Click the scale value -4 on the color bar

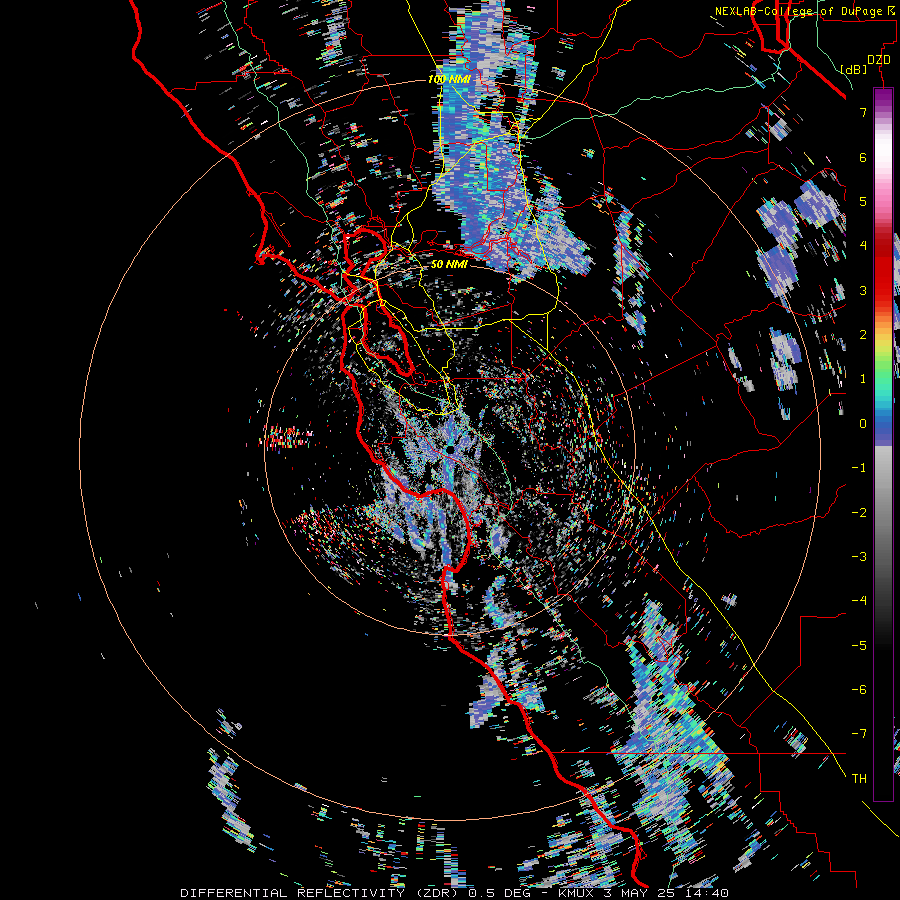[x=859, y=601]
